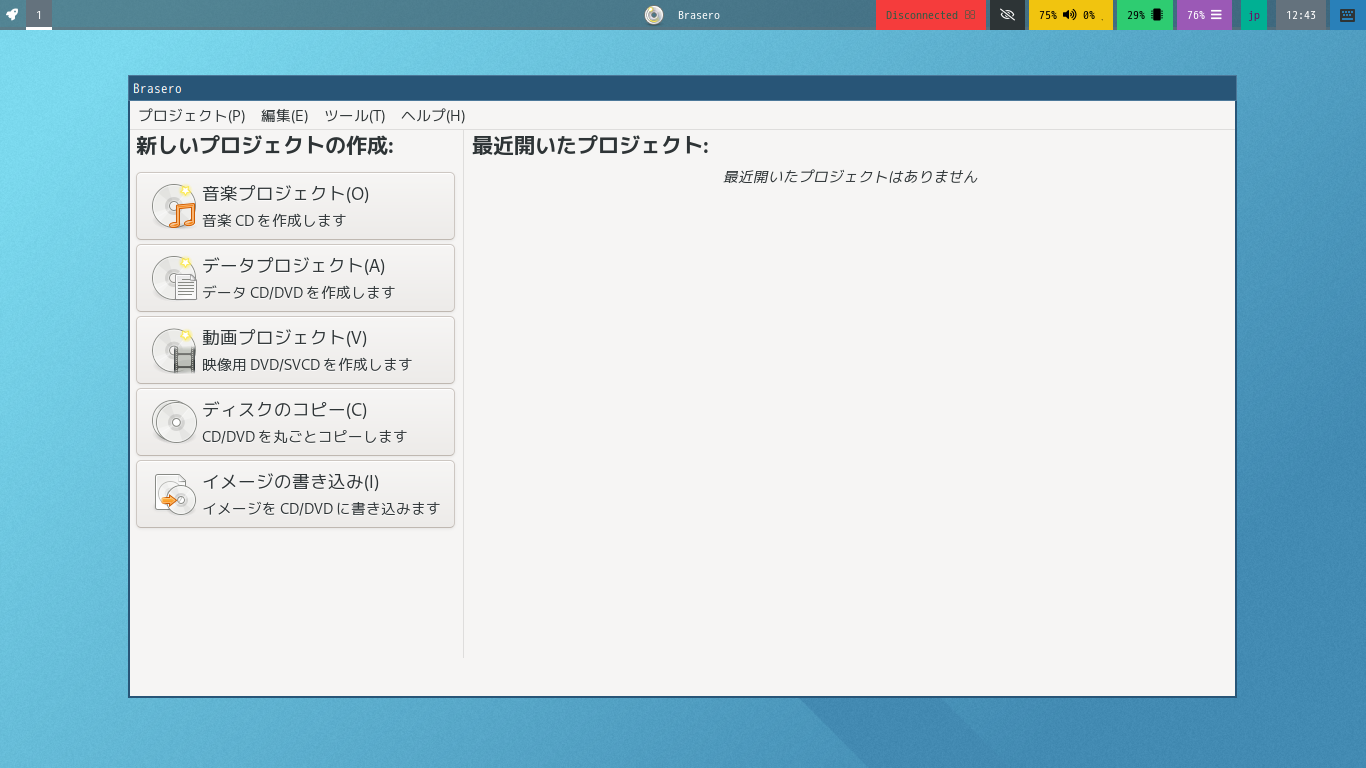Click the CPU chip icon at 29%
The height and width of the screenshot is (768, 1366).
pyautogui.click(x=1157, y=15)
